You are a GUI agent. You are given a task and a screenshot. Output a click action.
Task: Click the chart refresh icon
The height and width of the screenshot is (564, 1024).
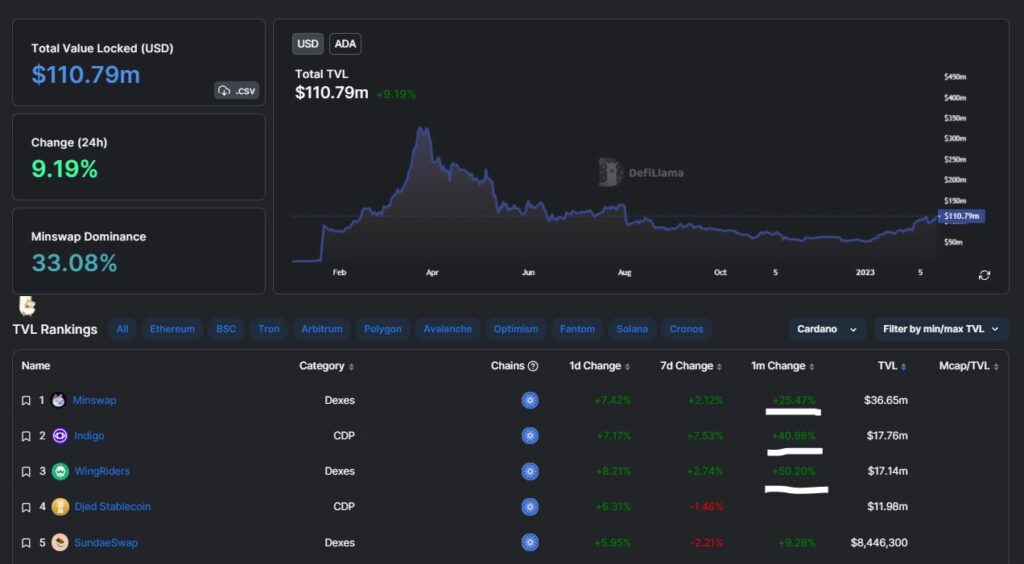click(984, 275)
